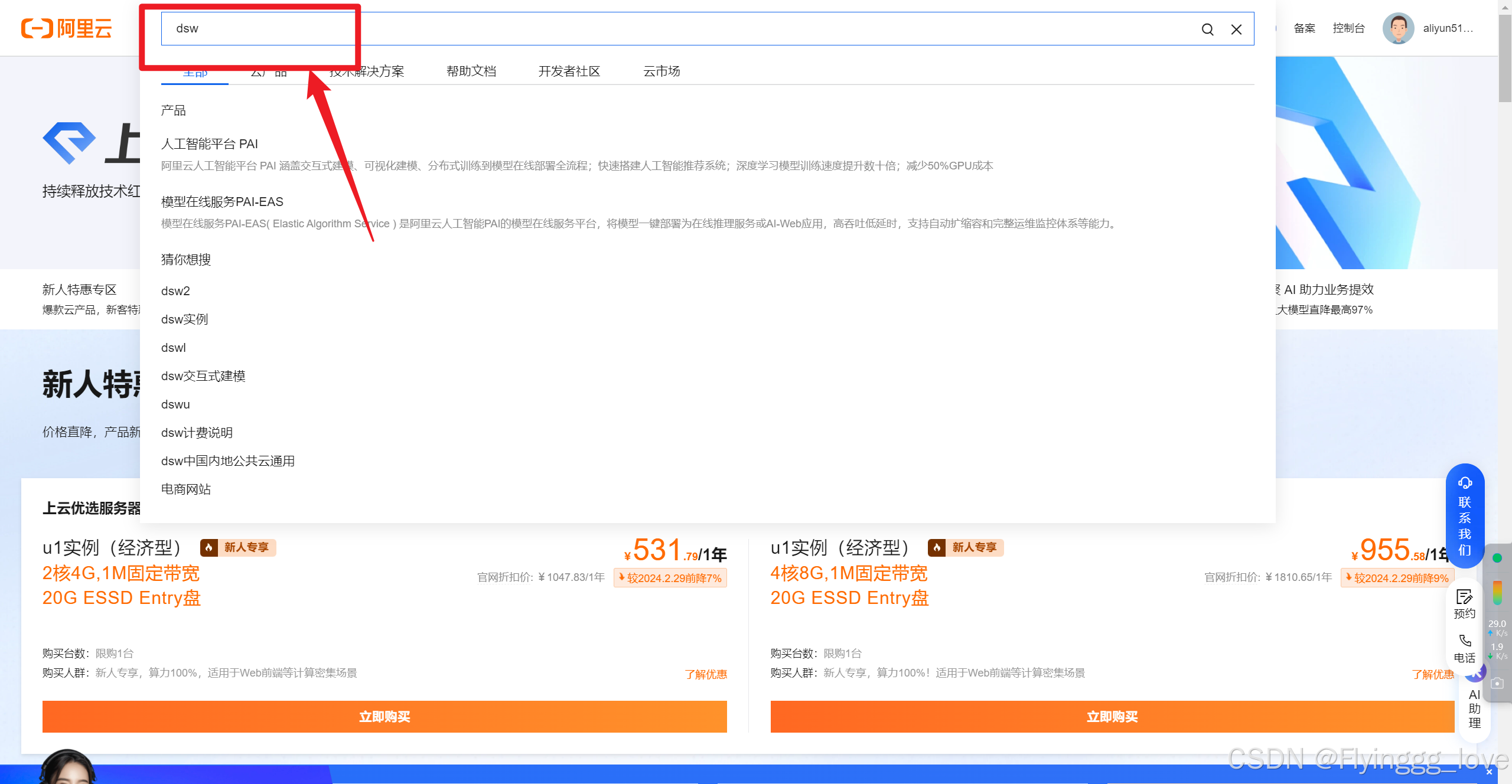This screenshot has height=784, width=1512.
Task: Select the 电商网站 suggestion
Action: [x=186, y=489]
